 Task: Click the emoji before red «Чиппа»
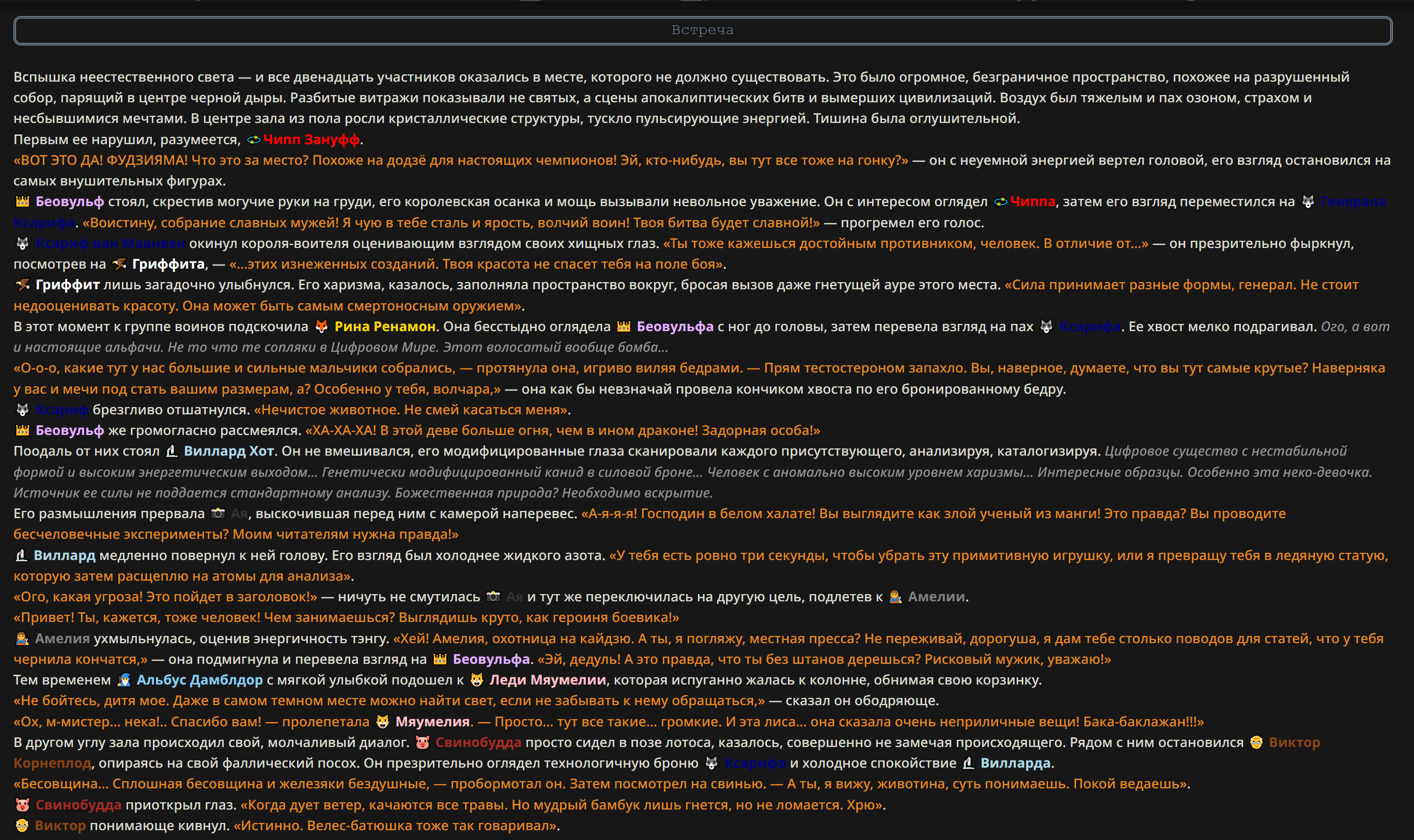[1001, 201]
